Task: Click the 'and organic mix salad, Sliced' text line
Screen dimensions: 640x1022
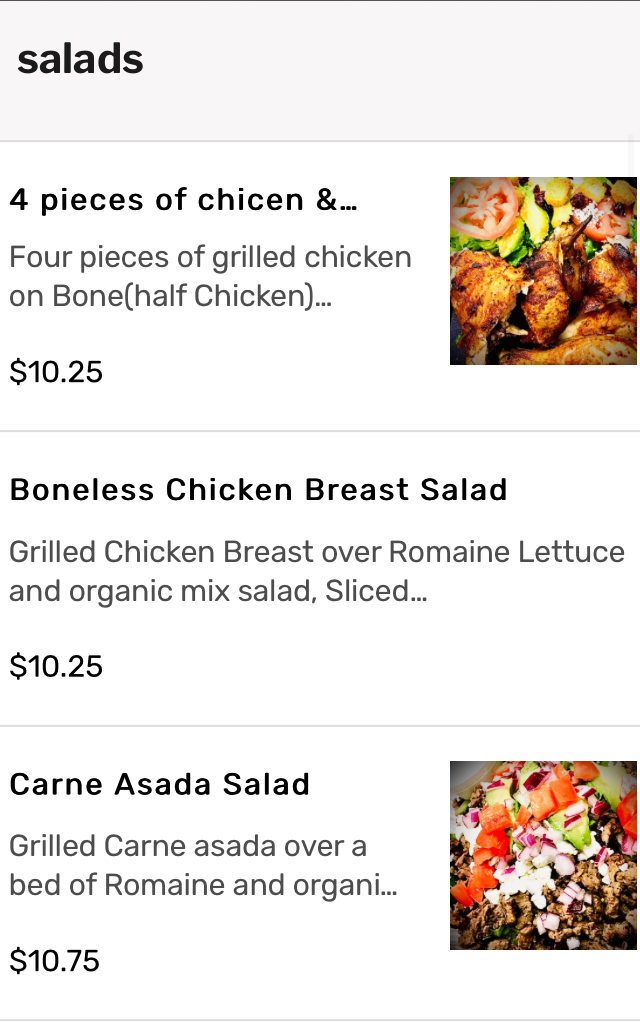Action: pos(218,591)
